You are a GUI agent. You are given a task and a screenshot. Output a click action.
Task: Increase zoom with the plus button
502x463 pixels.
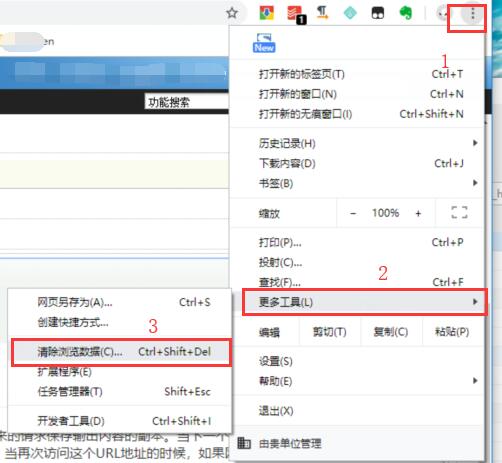(x=418, y=213)
